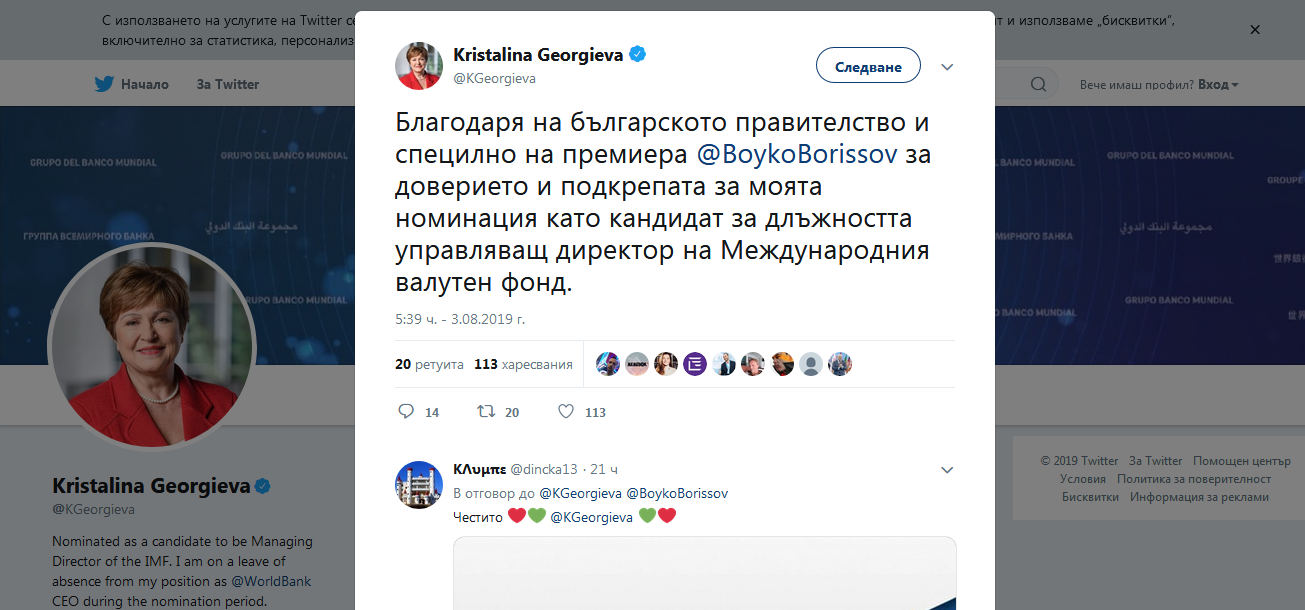Retweet Kristalina Georgieva's tweet

tap(485, 411)
